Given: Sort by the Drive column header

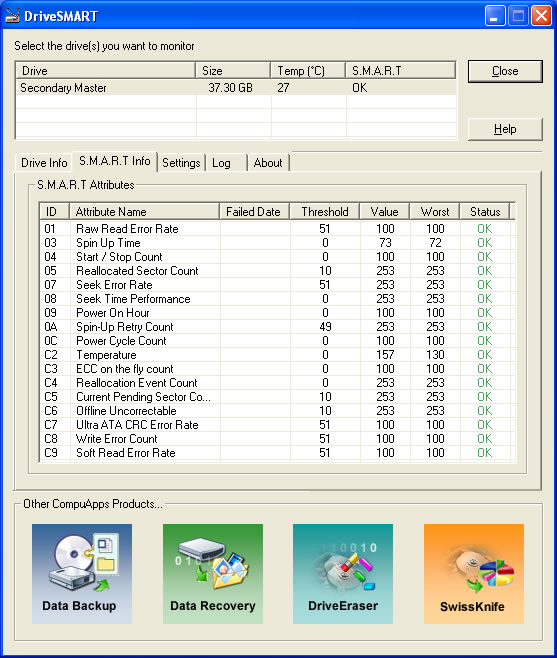Looking at the screenshot, I should [x=105, y=70].
